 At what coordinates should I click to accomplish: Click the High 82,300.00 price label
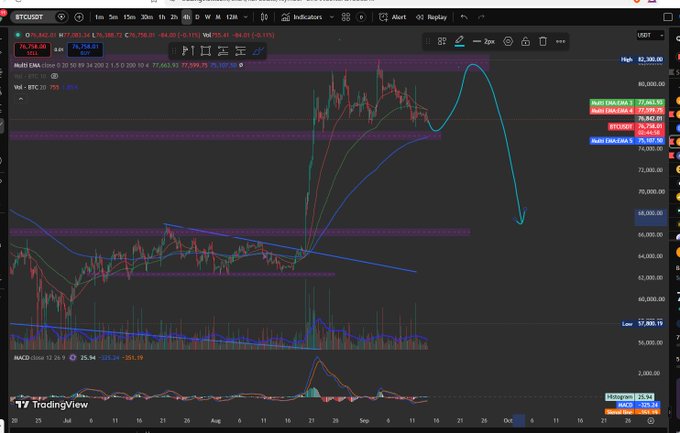point(642,59)
